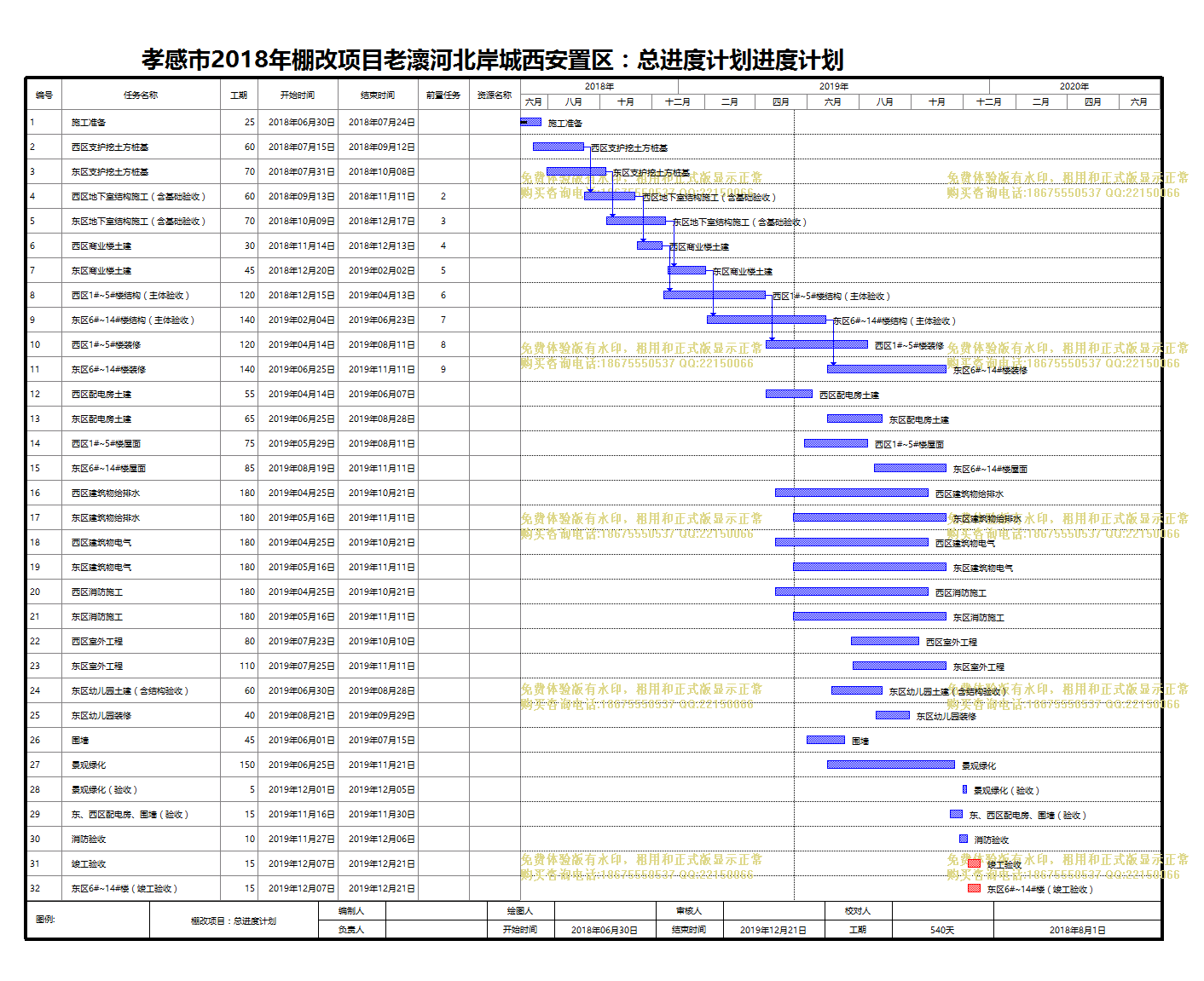
Task: Select end date 2019年12月06日 in row 30
Action: click(382, 840)
